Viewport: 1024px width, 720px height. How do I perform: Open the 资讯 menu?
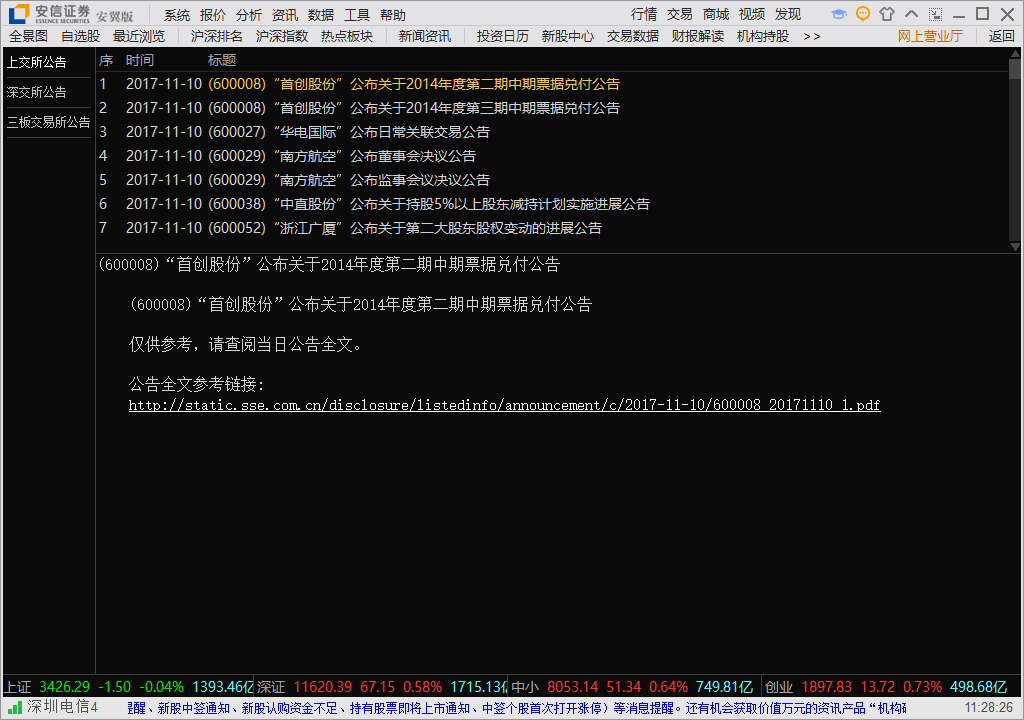point(285,14)
